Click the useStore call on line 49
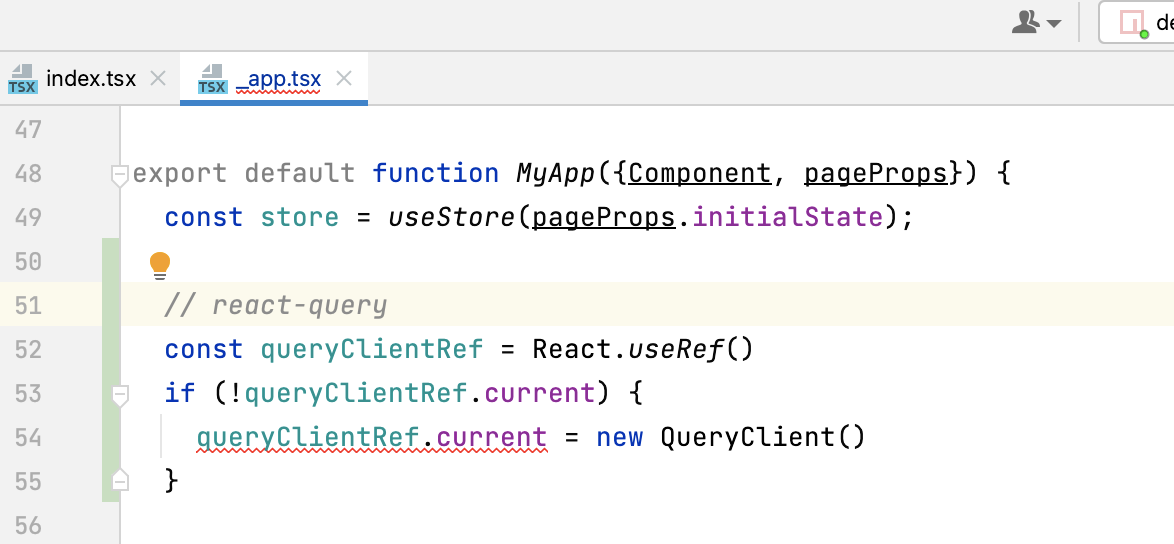Viewport: 1174px width, 544px height. click(x=451, y=218)
